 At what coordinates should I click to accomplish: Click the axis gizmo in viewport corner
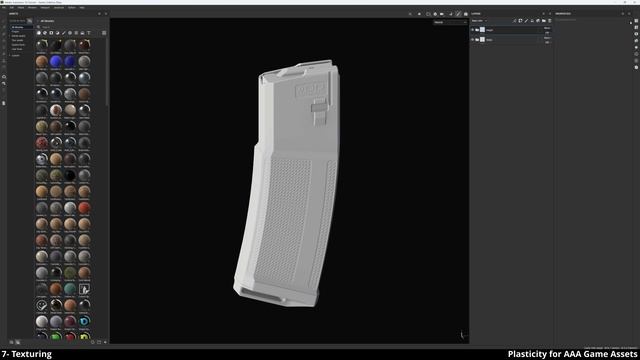pyautogui.click(x=463, y=335)
